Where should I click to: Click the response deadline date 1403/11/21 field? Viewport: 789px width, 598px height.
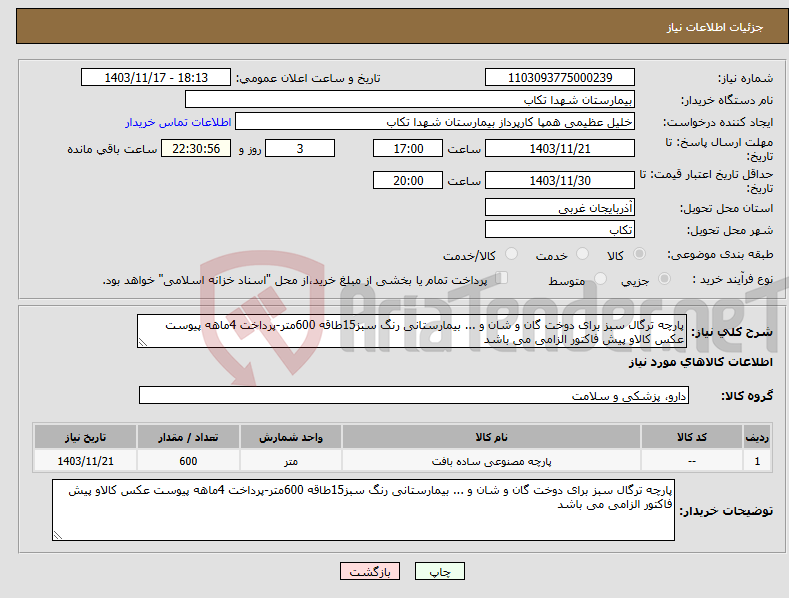pyautogui.click(x=560, y=148)
